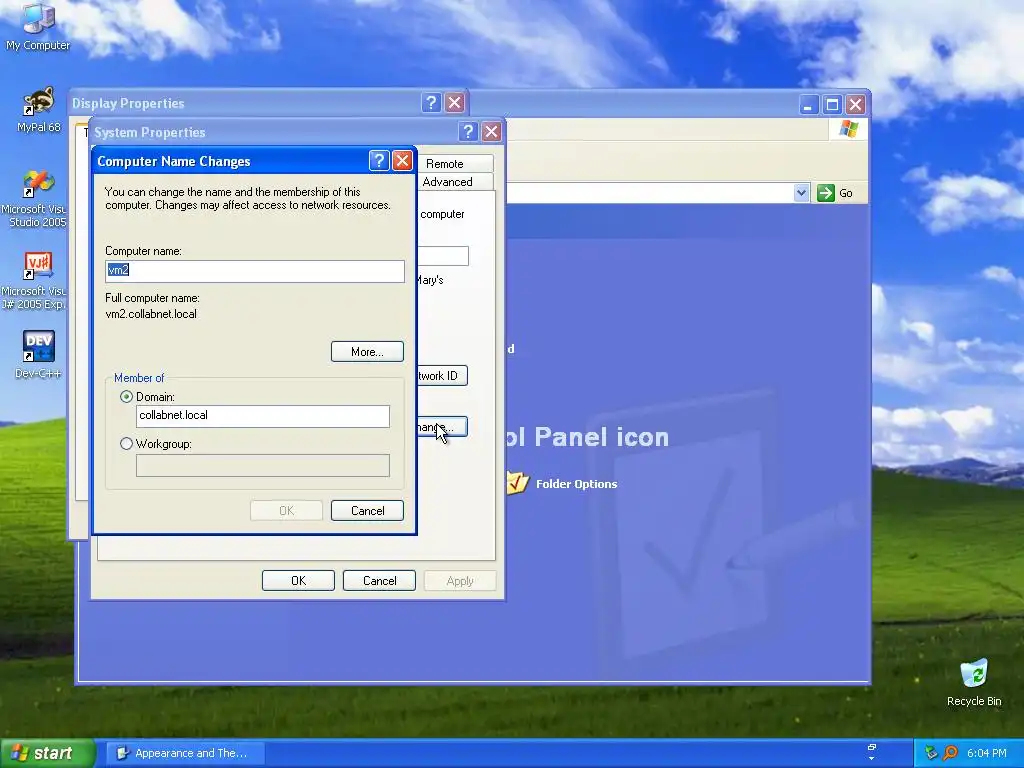The height and width of the screenshot is (768, 1024).
Task: Click the search magnifier tray icon
Action: 950,753
